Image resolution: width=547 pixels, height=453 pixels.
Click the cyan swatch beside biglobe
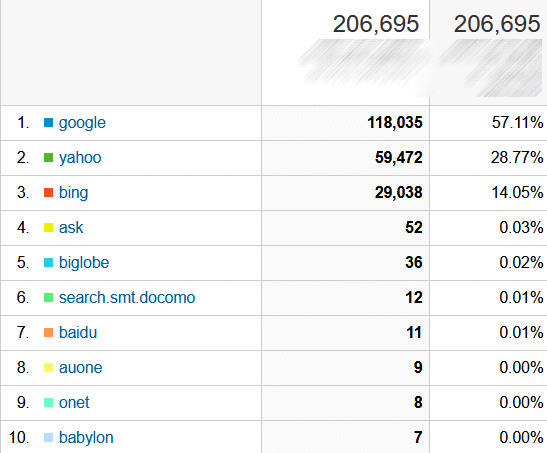coord(48,263)
